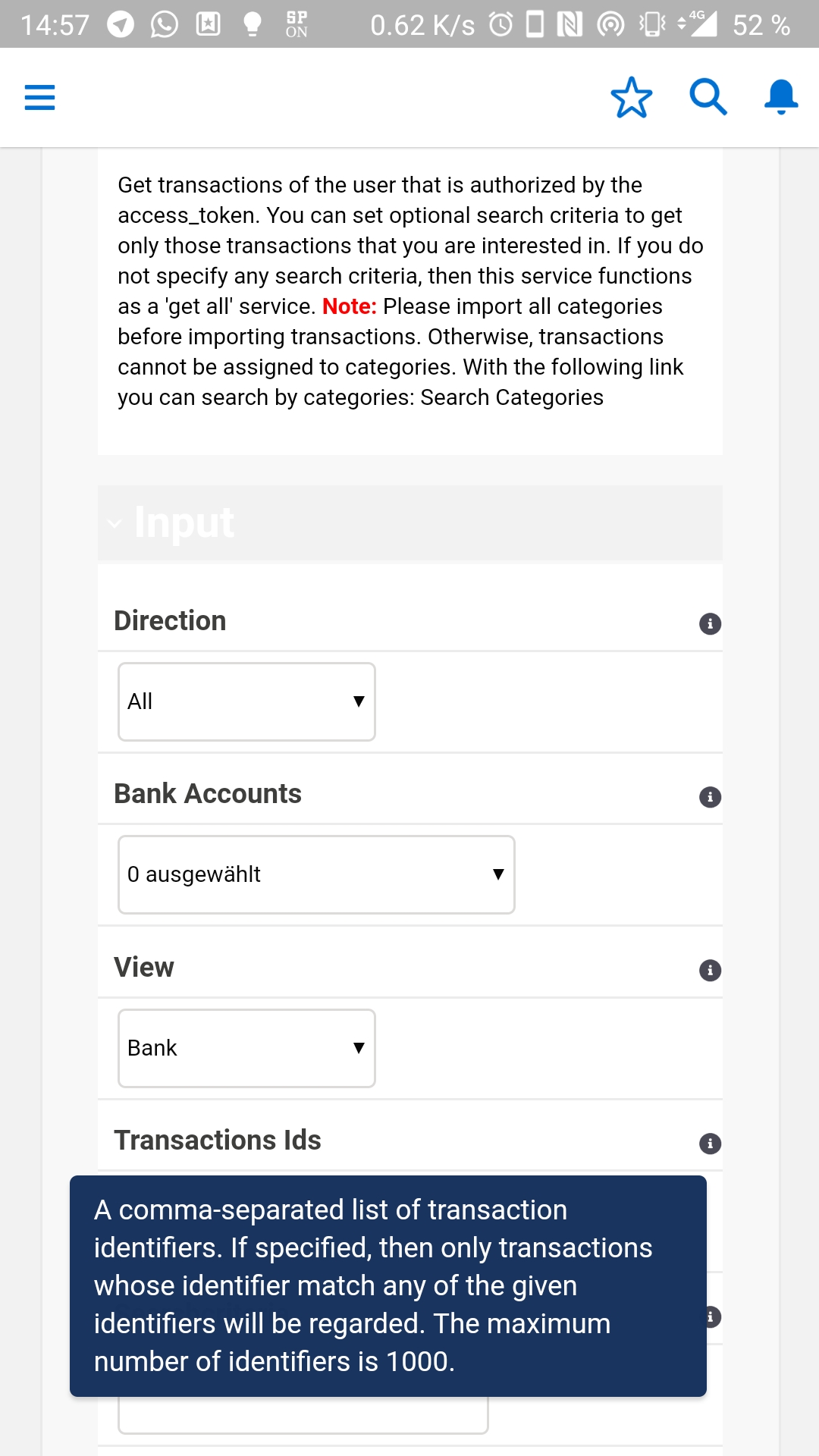Screen dimensions: 819x1456
Task: Open the hamburger navigation menu
Action: tap(39, 98)
